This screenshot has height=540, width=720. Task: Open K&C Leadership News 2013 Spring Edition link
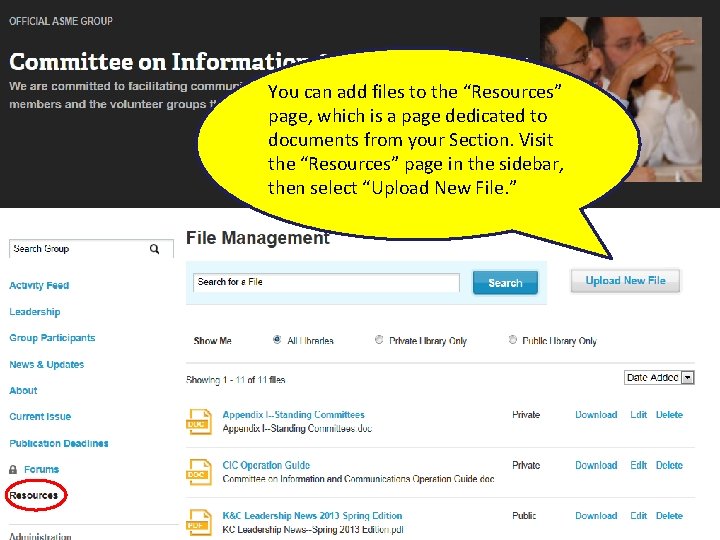tap(312, 516)
